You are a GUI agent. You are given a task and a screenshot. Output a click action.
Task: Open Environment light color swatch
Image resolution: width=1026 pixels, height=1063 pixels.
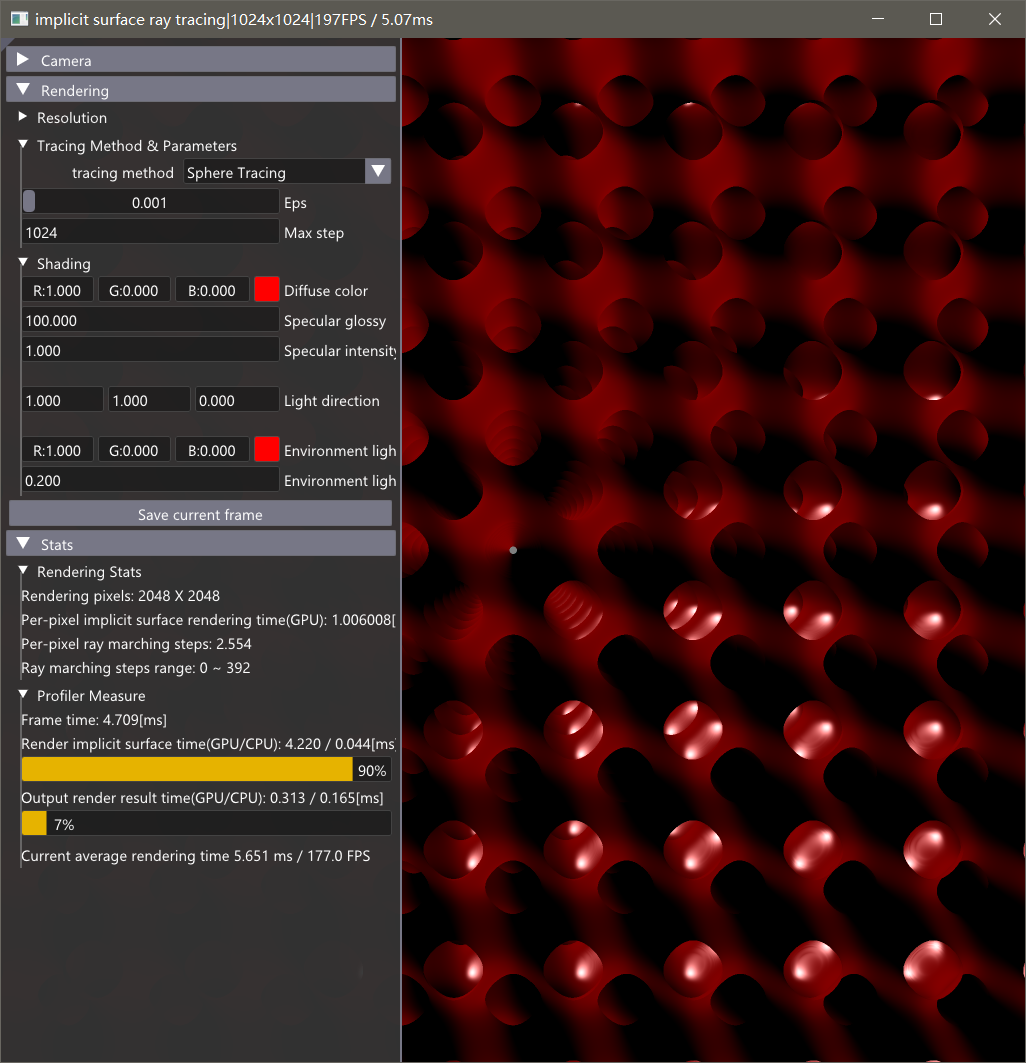pyautogui.click(x=267, y=449)
